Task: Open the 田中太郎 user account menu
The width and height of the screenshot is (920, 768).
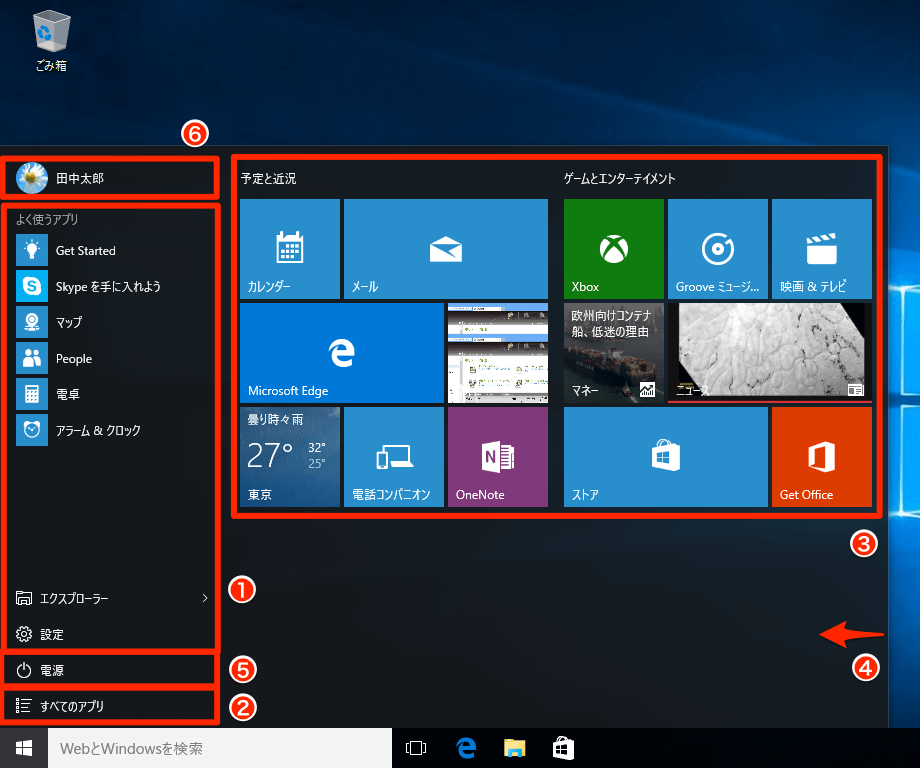Action: 110,178
